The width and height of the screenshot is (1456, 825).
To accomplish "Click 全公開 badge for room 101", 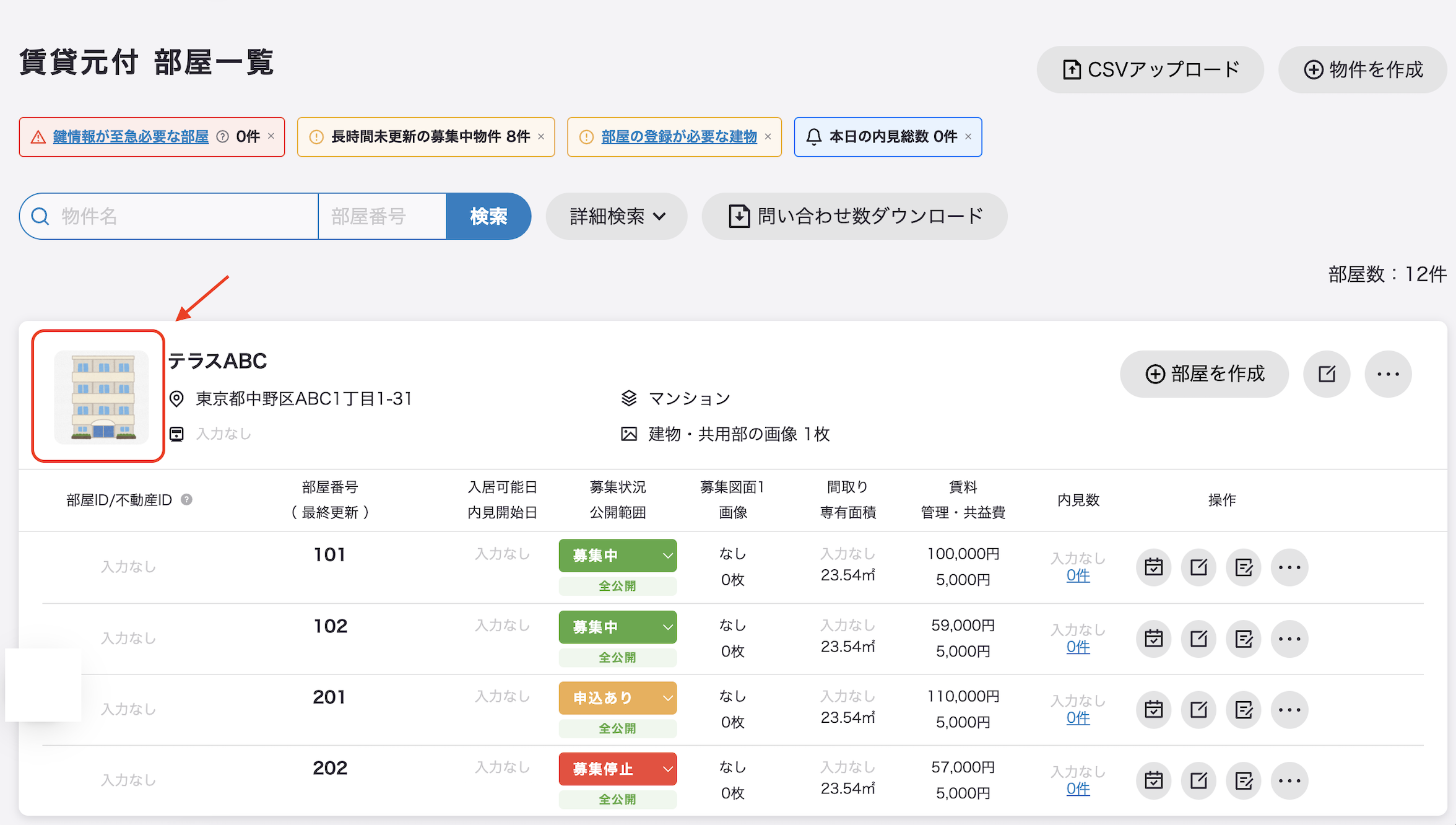I will (617, 586).
